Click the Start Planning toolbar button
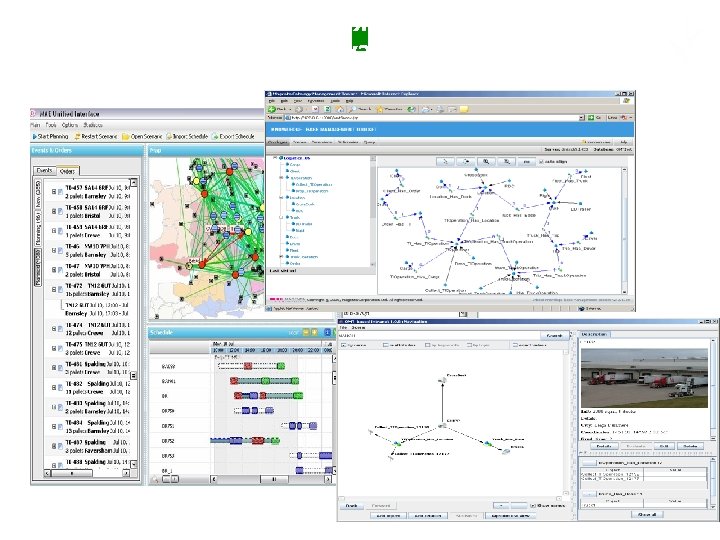The width and height of the screenshot is (720, 540). tap(51, 136)
